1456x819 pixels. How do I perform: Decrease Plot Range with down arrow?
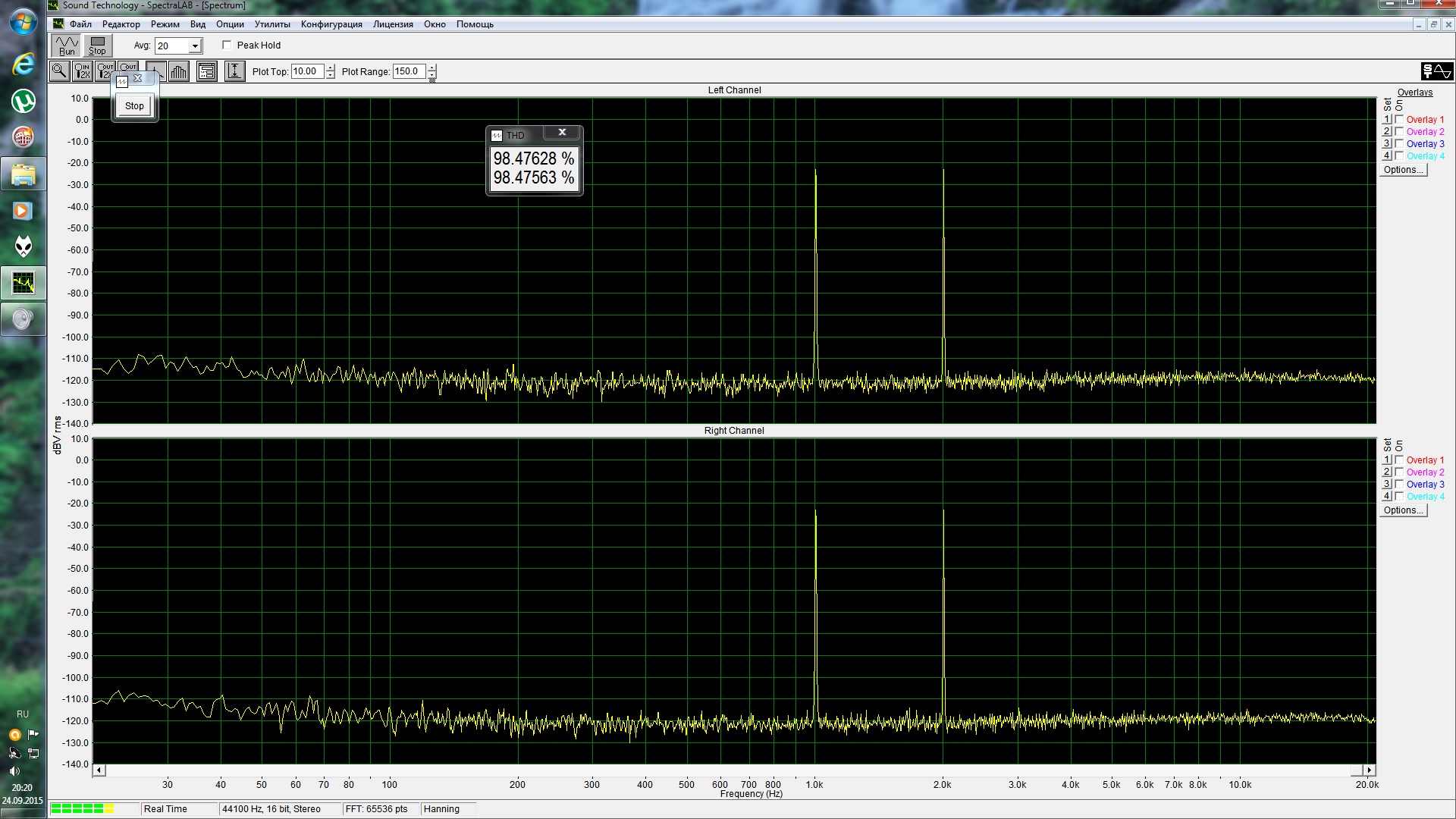(431, 75)
